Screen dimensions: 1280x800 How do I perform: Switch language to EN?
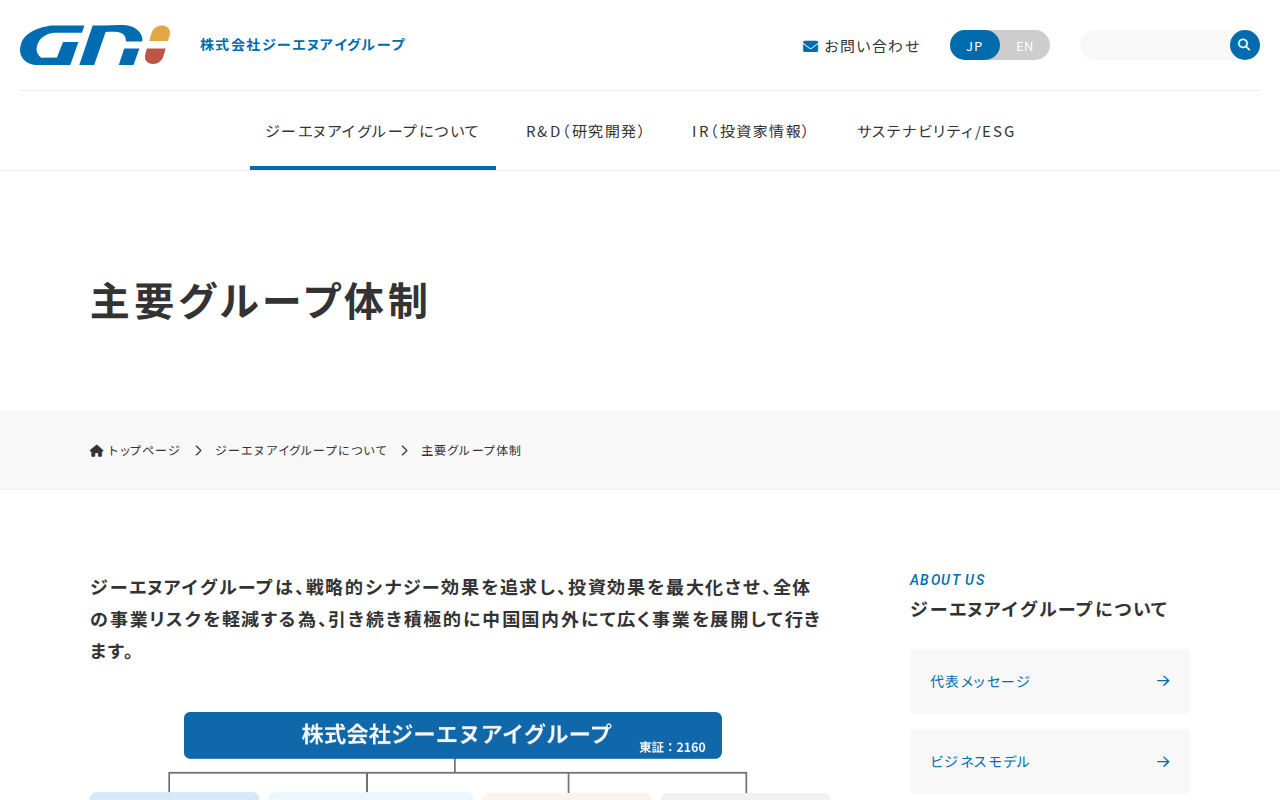[x=1025, y=45]
